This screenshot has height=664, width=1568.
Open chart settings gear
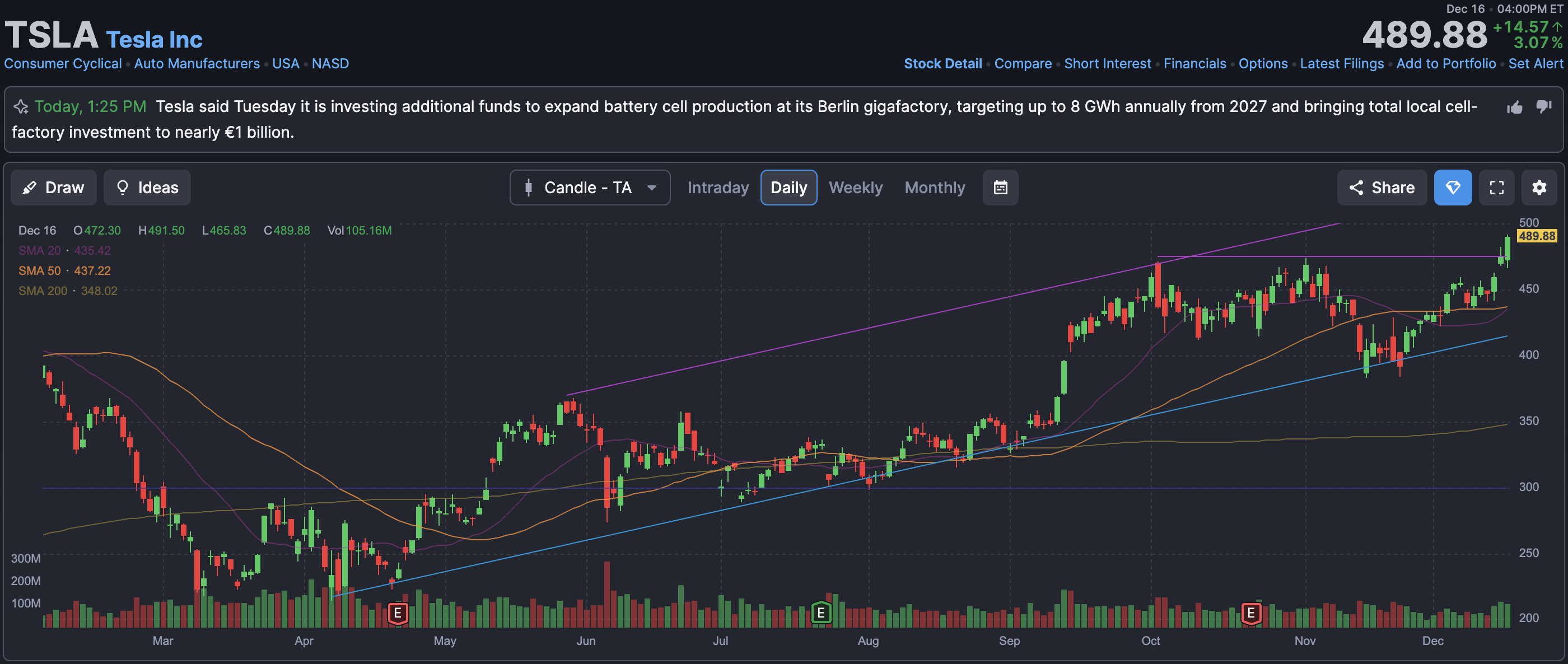pos(1539,188)
